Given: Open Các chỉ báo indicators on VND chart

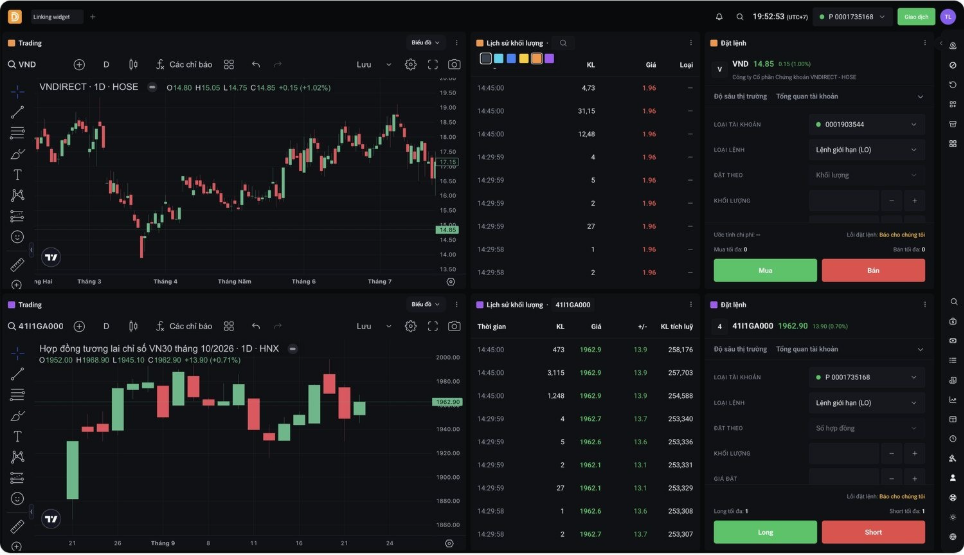Looking at the screenshot, I should point(184,65).
